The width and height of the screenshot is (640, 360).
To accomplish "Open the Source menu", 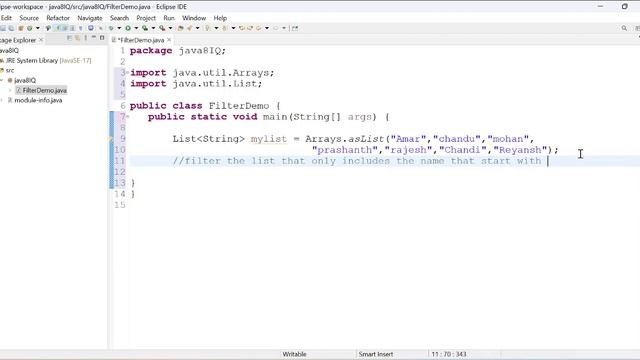I will point(29,18).
